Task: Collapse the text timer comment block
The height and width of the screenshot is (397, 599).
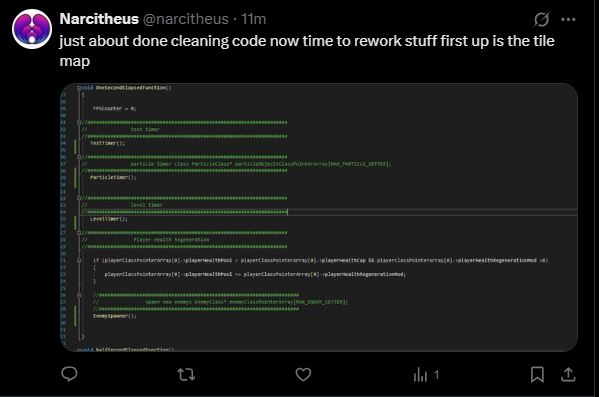Action: tap(79, 122)
